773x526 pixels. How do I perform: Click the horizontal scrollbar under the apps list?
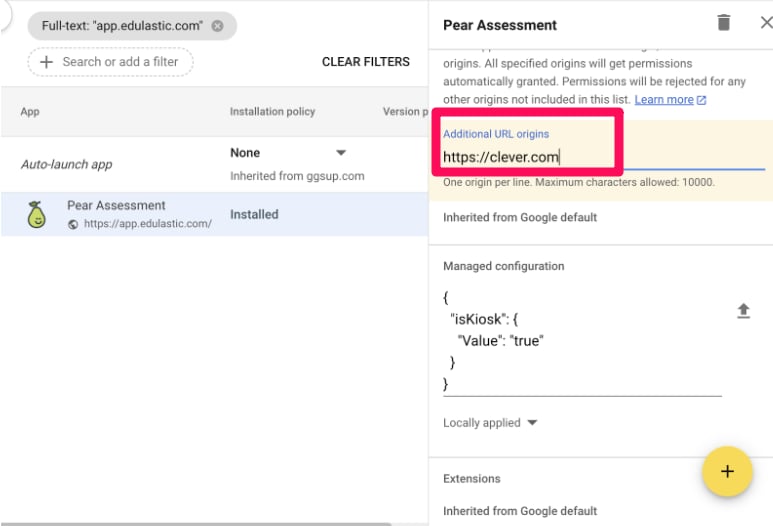(x=196, y=524)
